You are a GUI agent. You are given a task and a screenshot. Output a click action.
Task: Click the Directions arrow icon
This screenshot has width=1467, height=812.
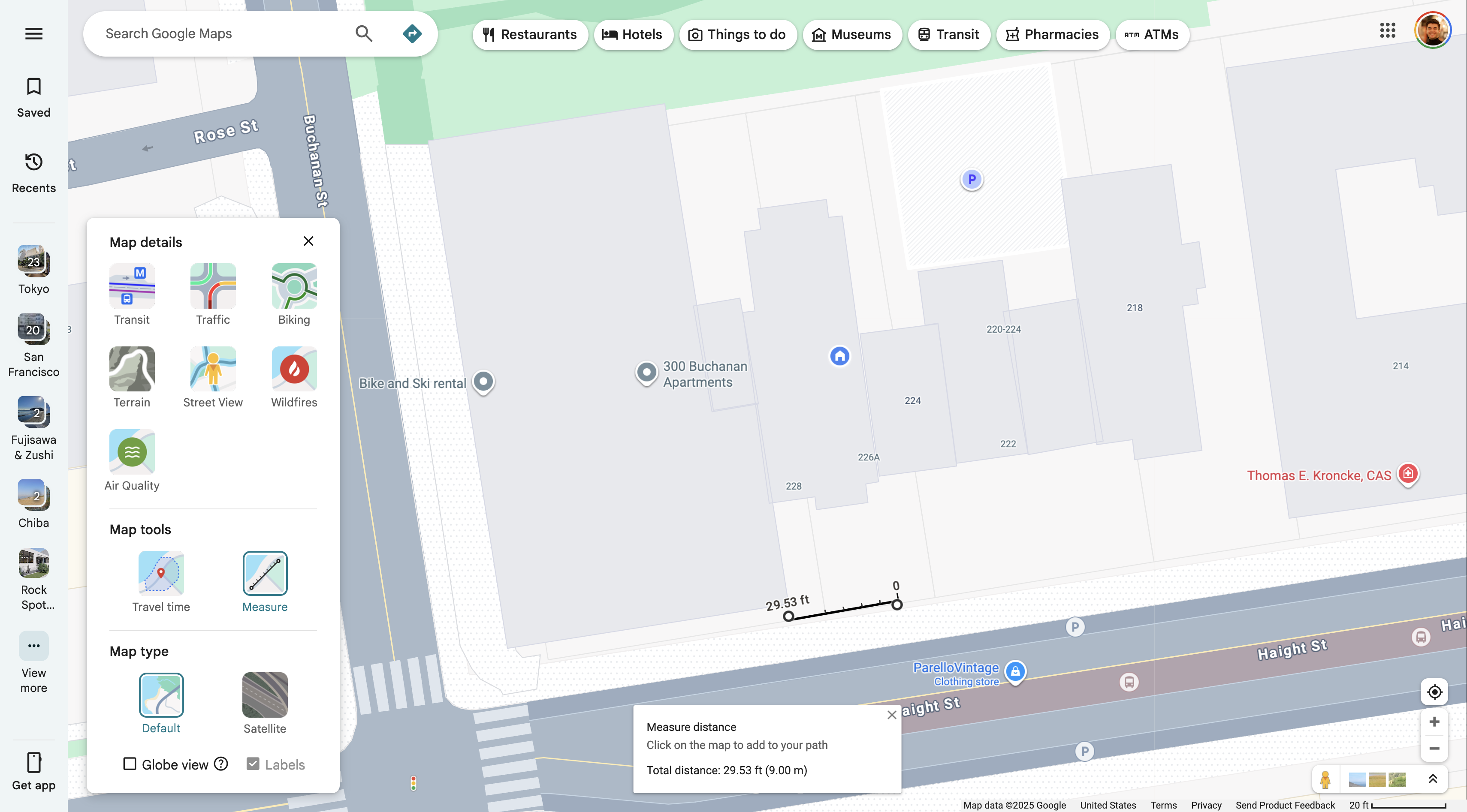(x=412, y=33)
